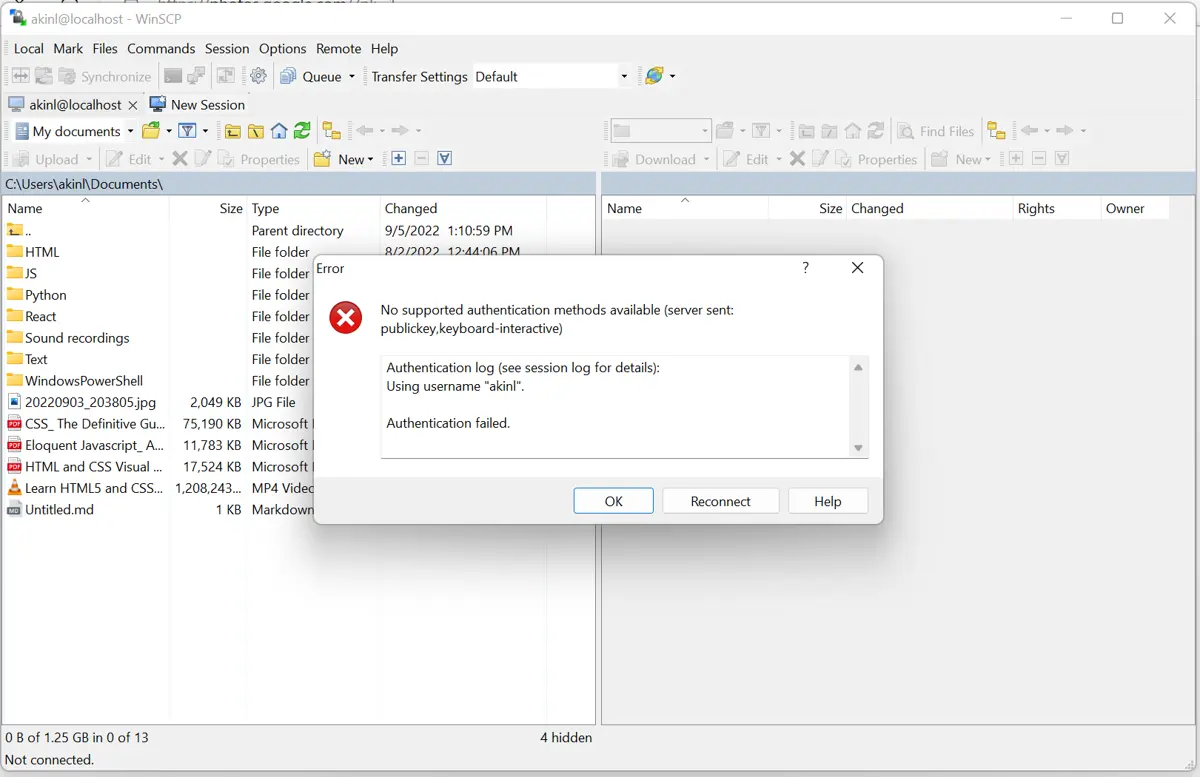Expand the globe icon dropdown arrow
The image size is (1200, 777).
coord(672,77)
